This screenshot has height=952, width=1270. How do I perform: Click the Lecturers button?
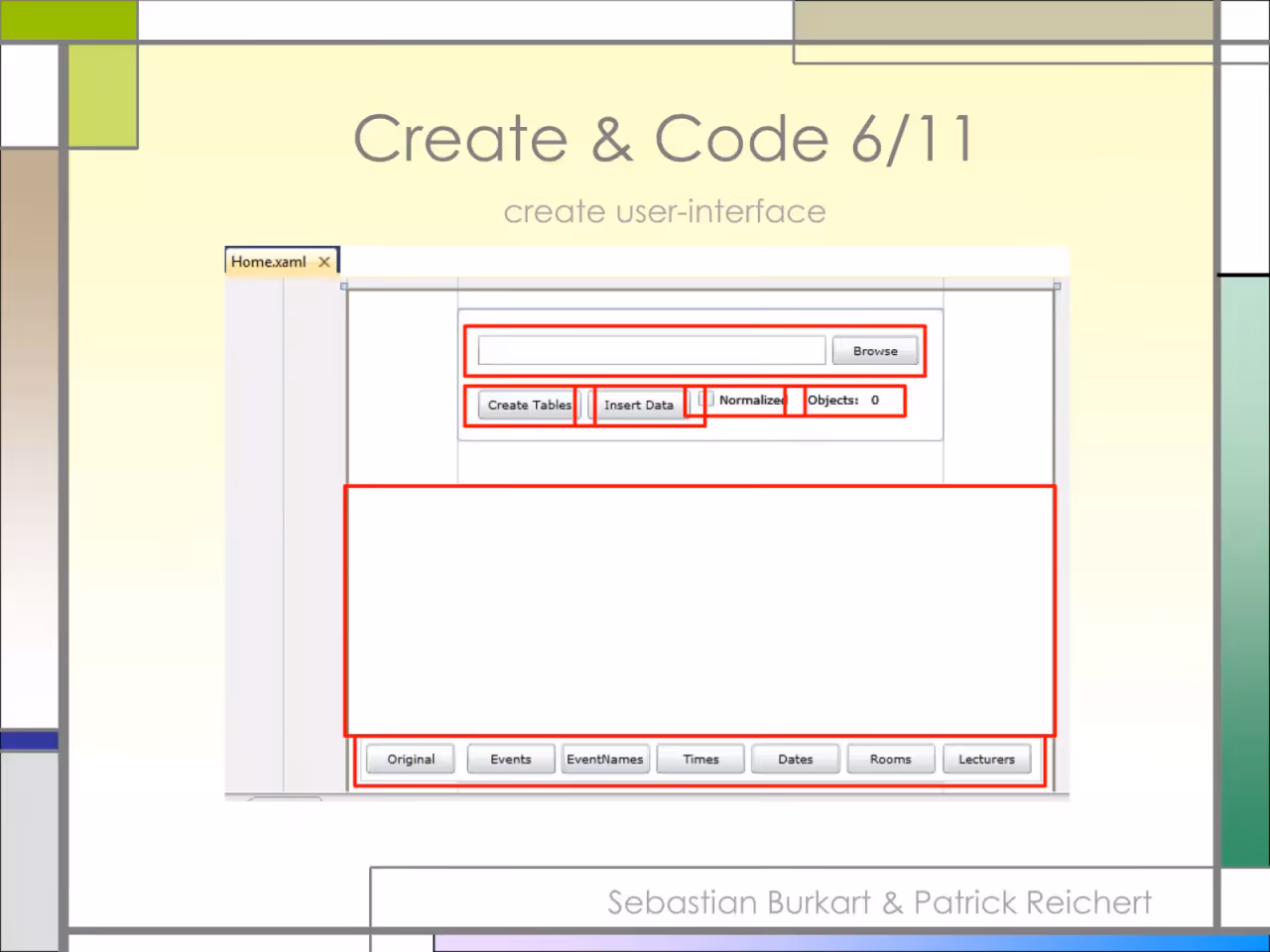pyautogui.click(x=987, y=759)
